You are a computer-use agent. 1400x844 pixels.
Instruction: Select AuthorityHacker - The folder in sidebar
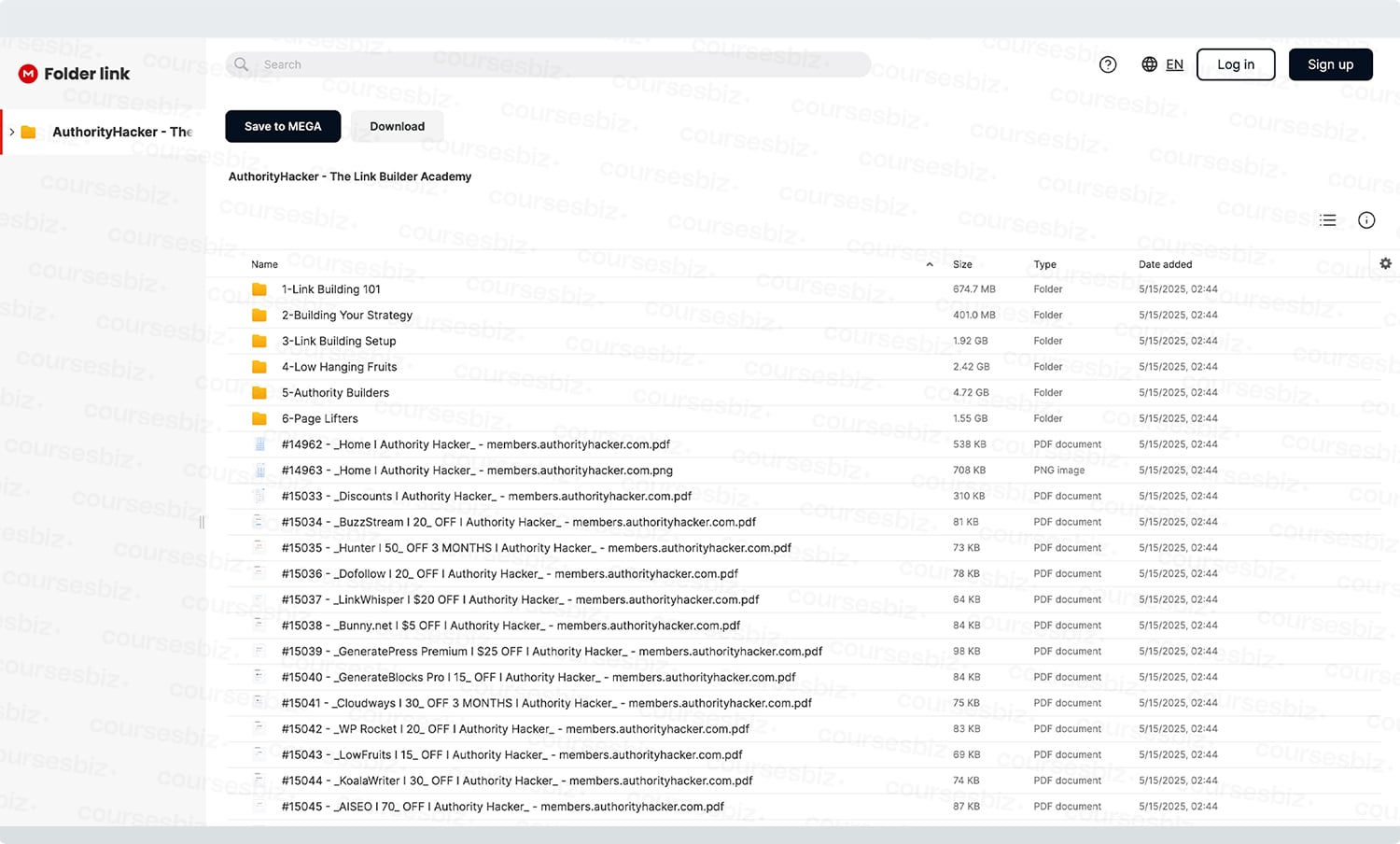pyautogui.click(x=104, y=133)
